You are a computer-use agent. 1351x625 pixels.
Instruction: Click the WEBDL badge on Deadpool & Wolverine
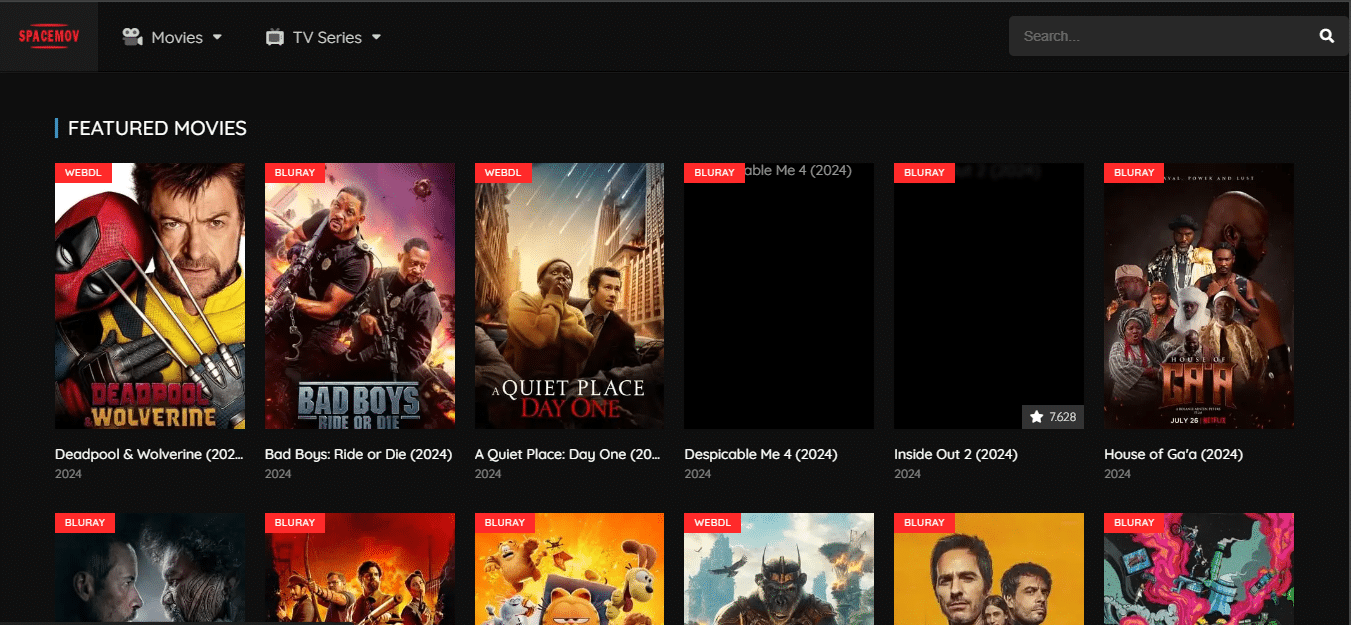pos(82,172)
